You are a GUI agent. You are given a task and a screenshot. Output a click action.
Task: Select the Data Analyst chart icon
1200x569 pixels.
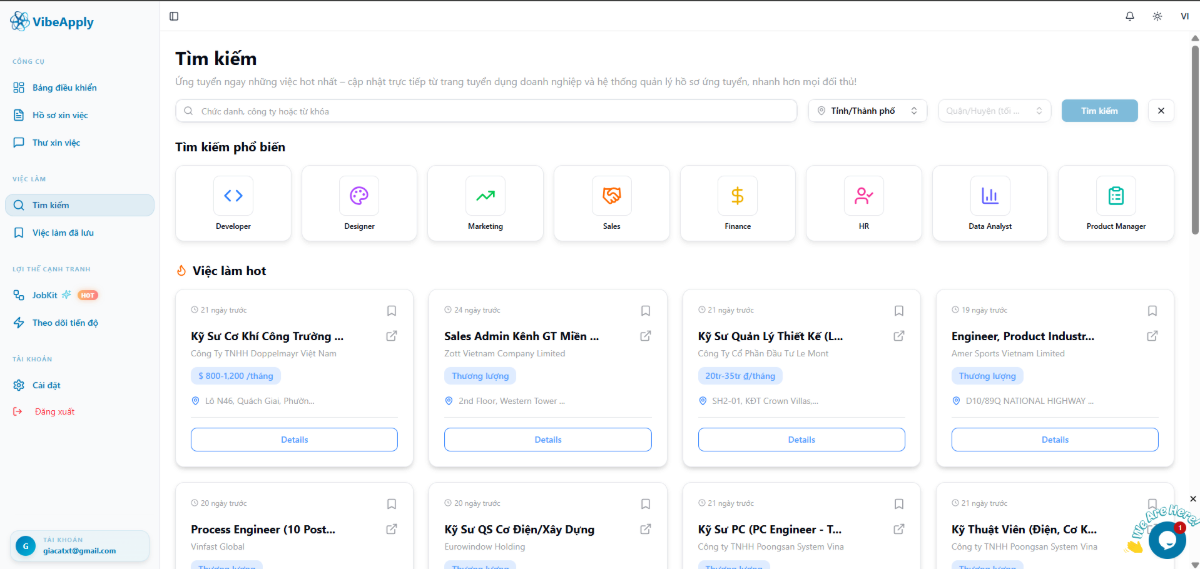click(990, 196)
